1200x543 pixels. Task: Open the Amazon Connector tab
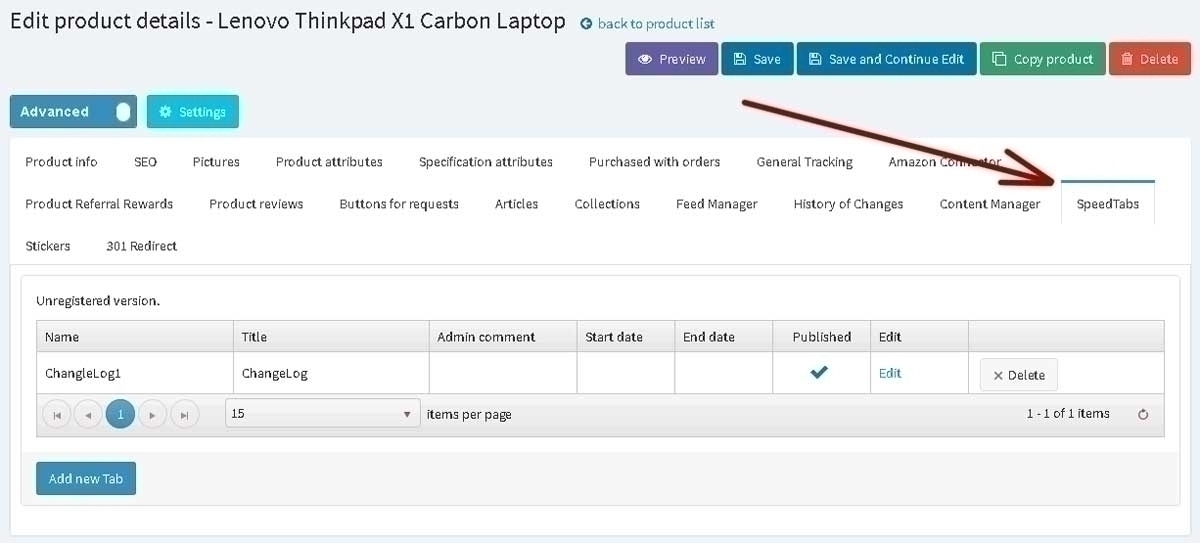[944, 162]
